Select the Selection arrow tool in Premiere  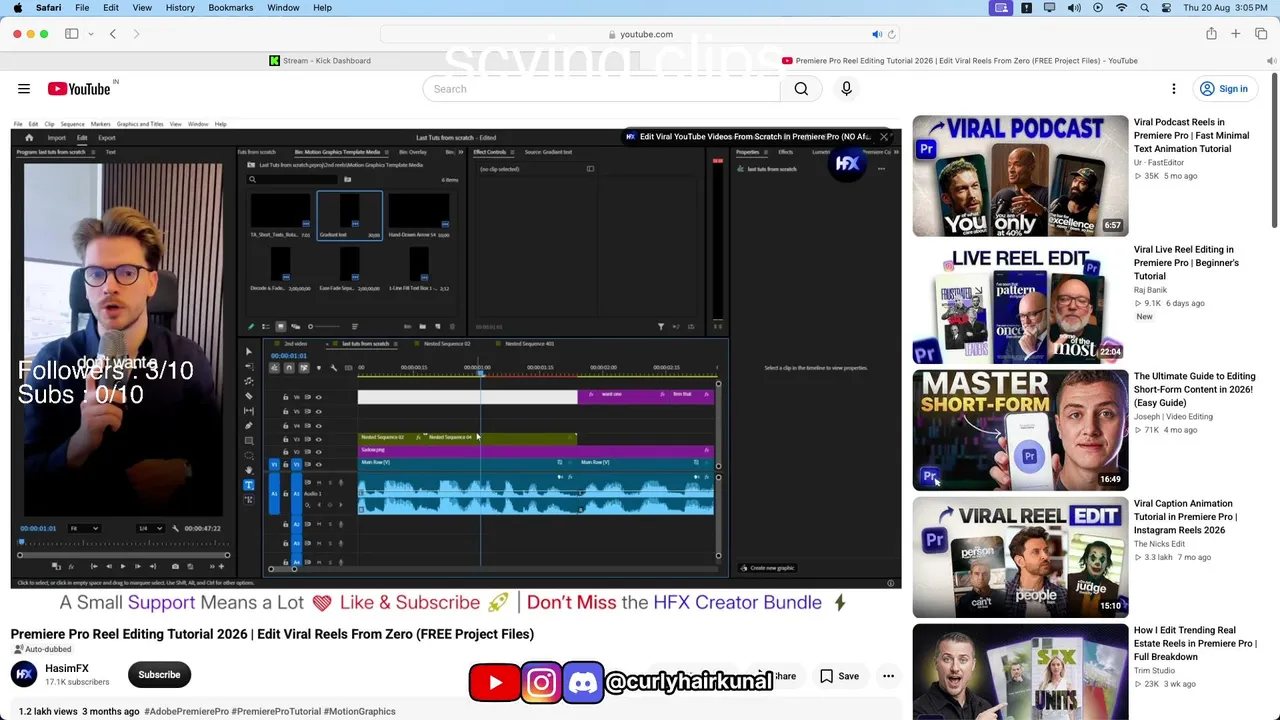click(x=249, y=352)
